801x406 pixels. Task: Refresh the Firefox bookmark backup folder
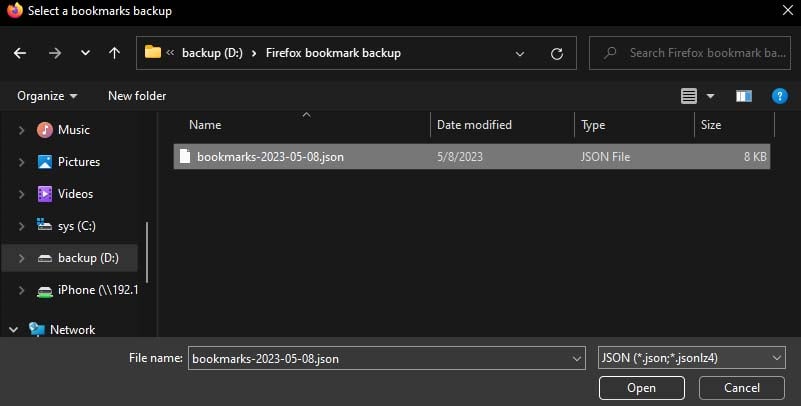point(557,53)
